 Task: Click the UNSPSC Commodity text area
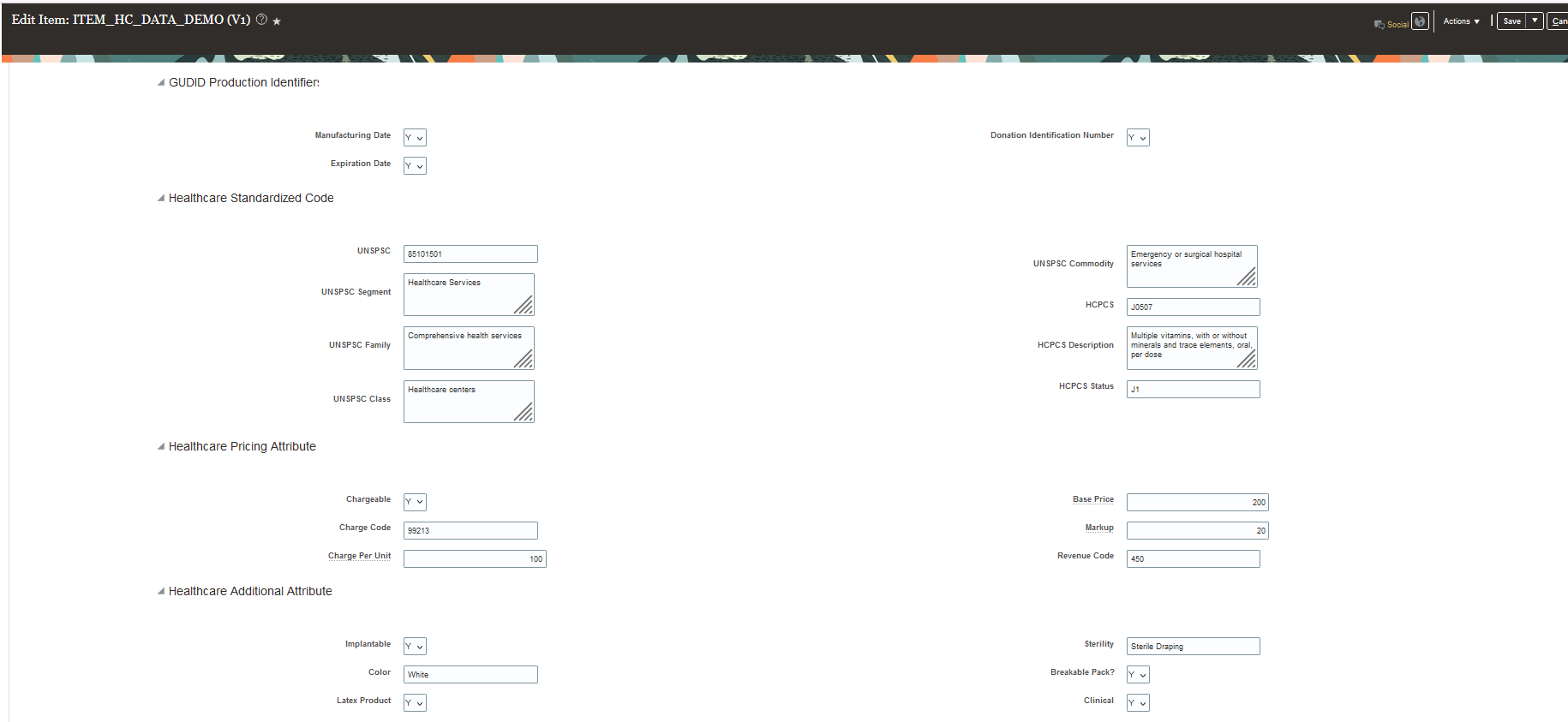coord(1192,266)
